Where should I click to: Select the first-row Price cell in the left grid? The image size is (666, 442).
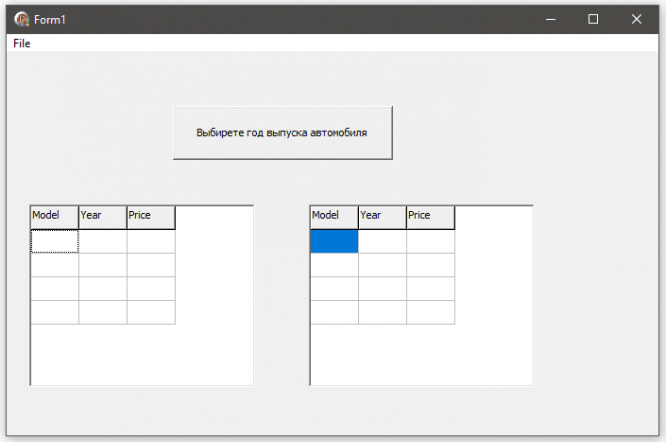click(151, 241)
